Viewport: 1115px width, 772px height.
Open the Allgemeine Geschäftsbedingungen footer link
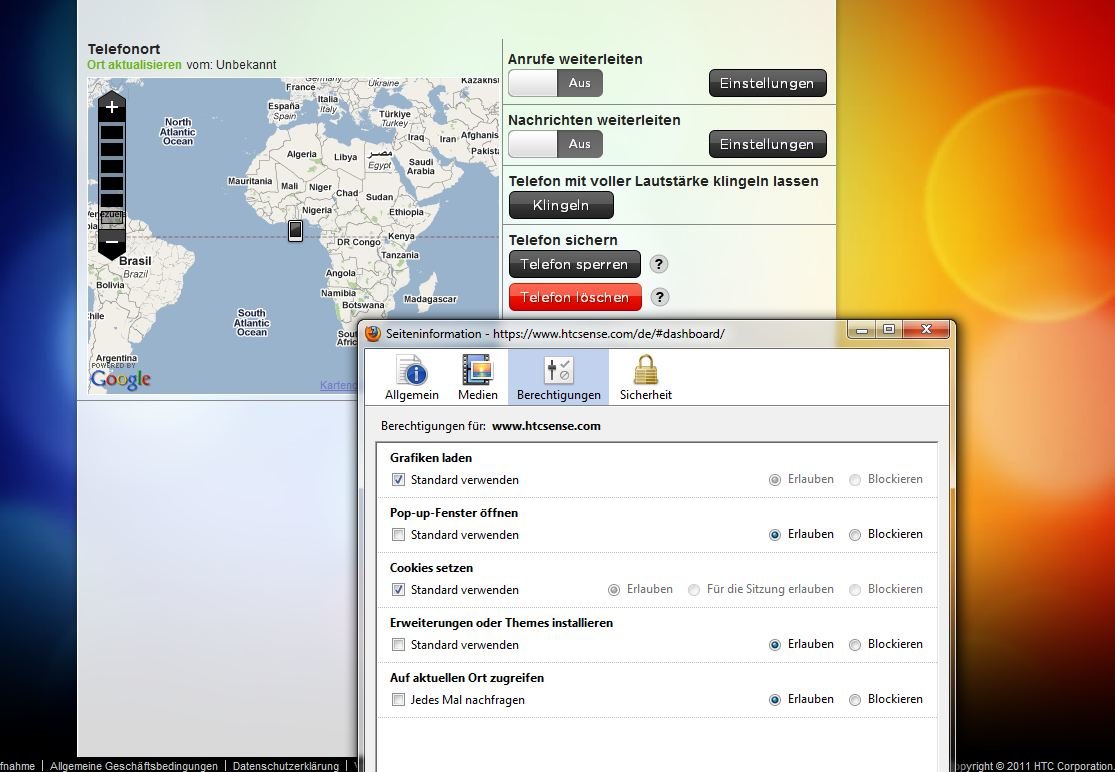coord(134,766)
